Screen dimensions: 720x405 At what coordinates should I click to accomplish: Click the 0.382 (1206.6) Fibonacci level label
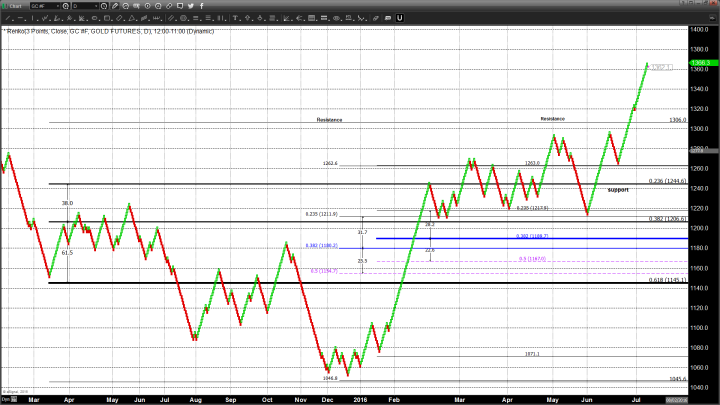(666, 218)
